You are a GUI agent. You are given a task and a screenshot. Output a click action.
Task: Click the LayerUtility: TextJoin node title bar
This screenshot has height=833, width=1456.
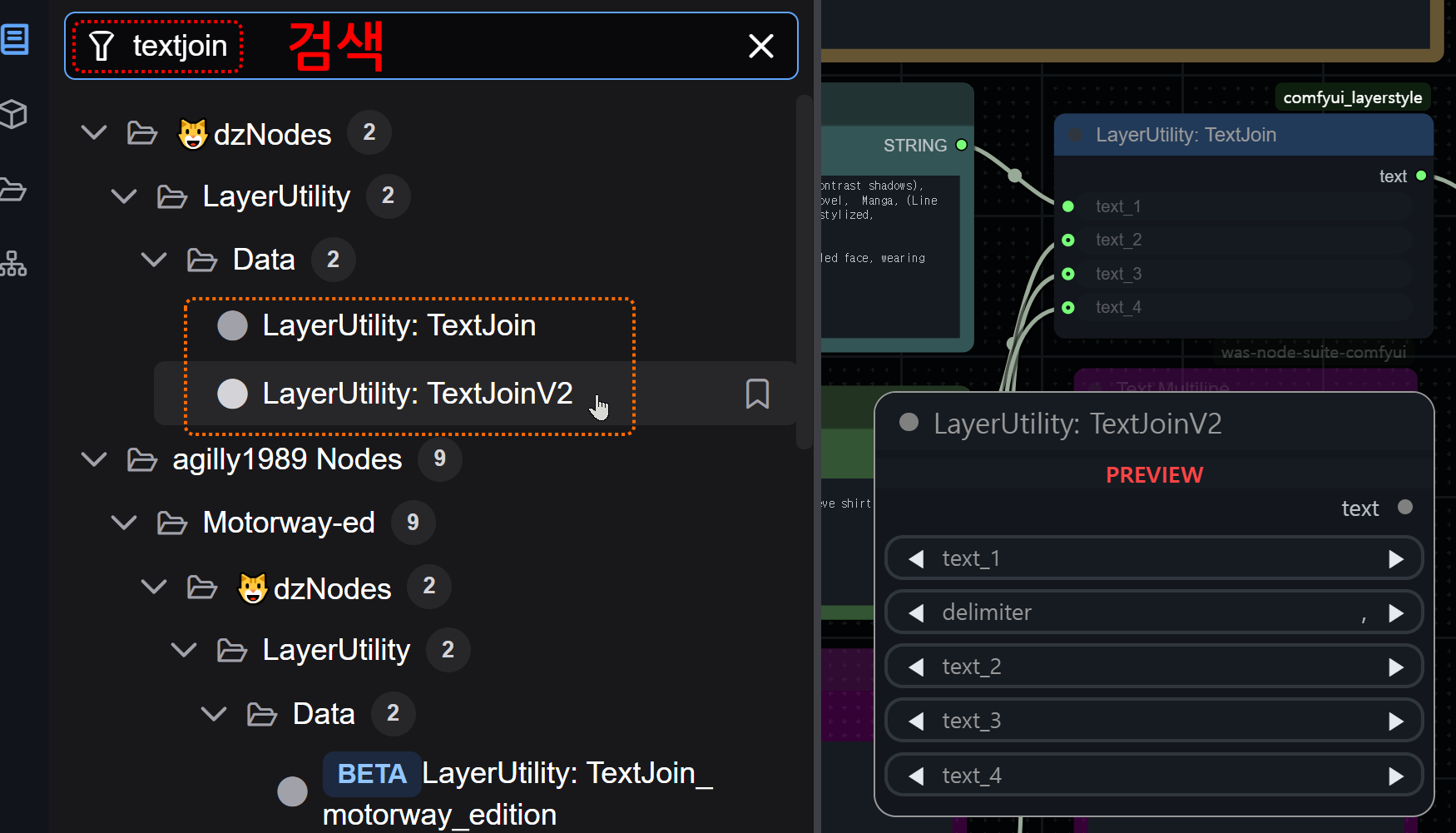[x=1244, y=135]
